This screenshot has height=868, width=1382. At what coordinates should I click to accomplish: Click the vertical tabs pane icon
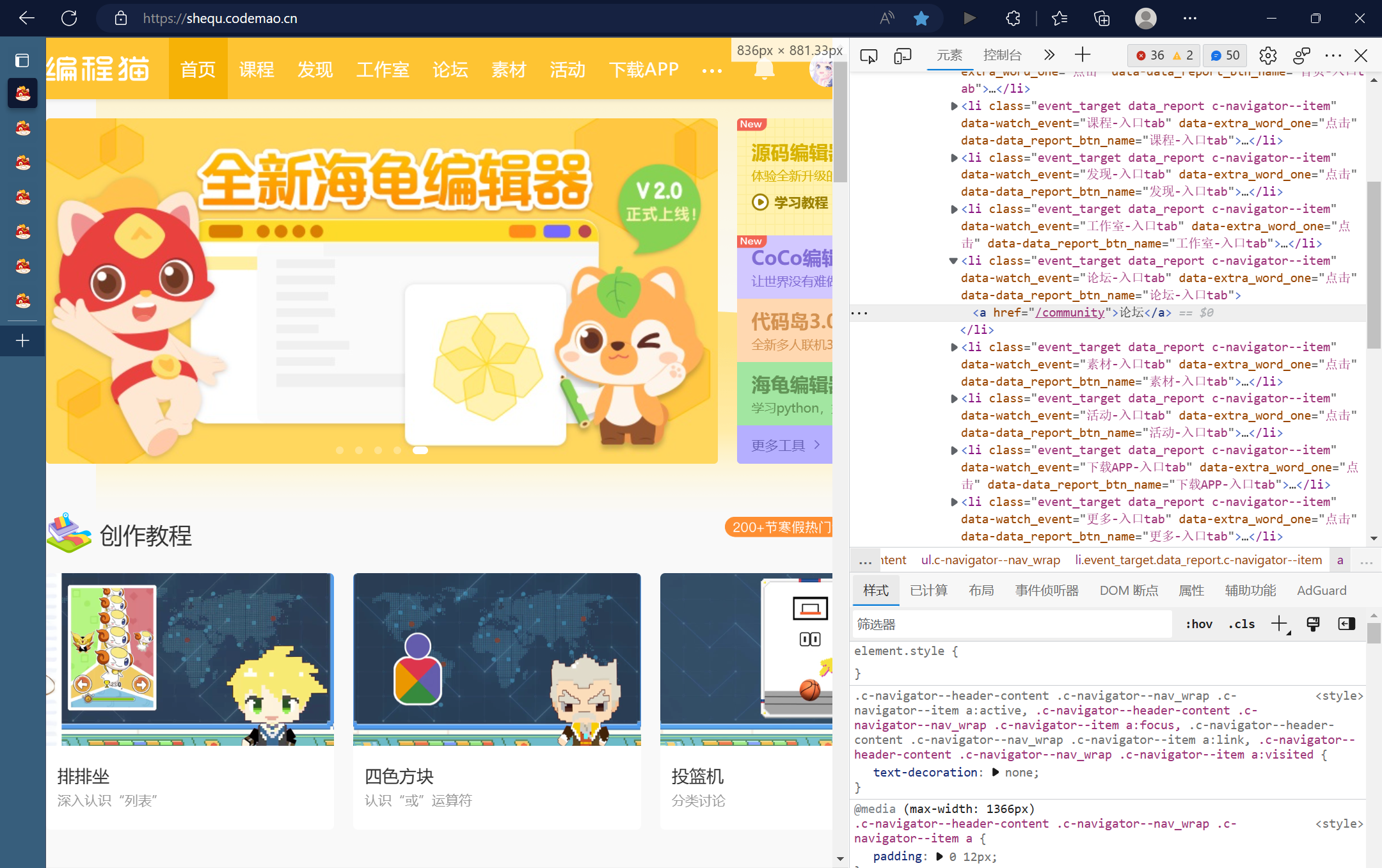point(22,60)
